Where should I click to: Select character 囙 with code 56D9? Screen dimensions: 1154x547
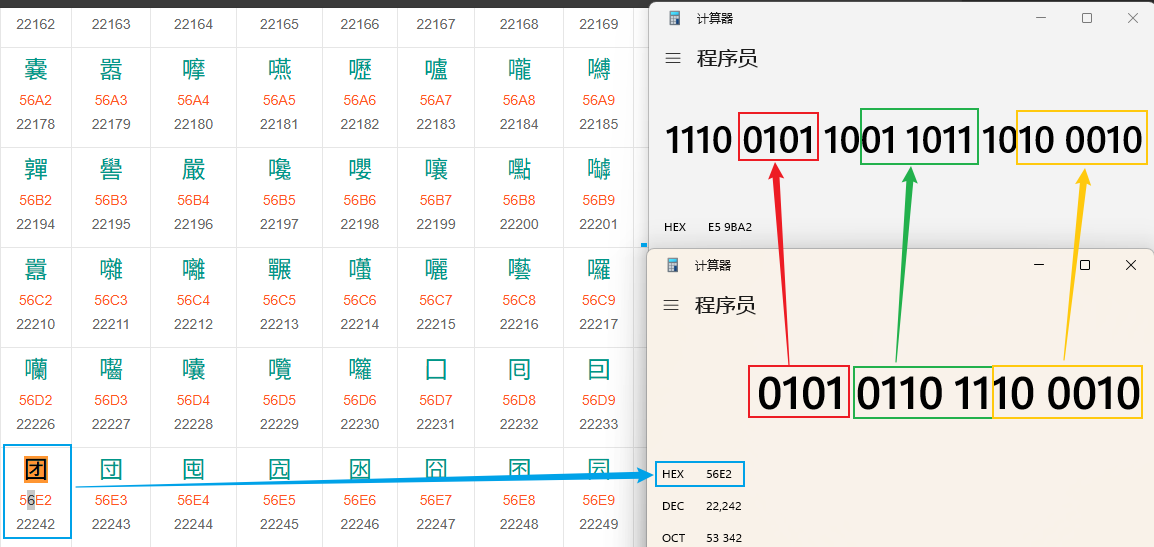pos(599,369)
